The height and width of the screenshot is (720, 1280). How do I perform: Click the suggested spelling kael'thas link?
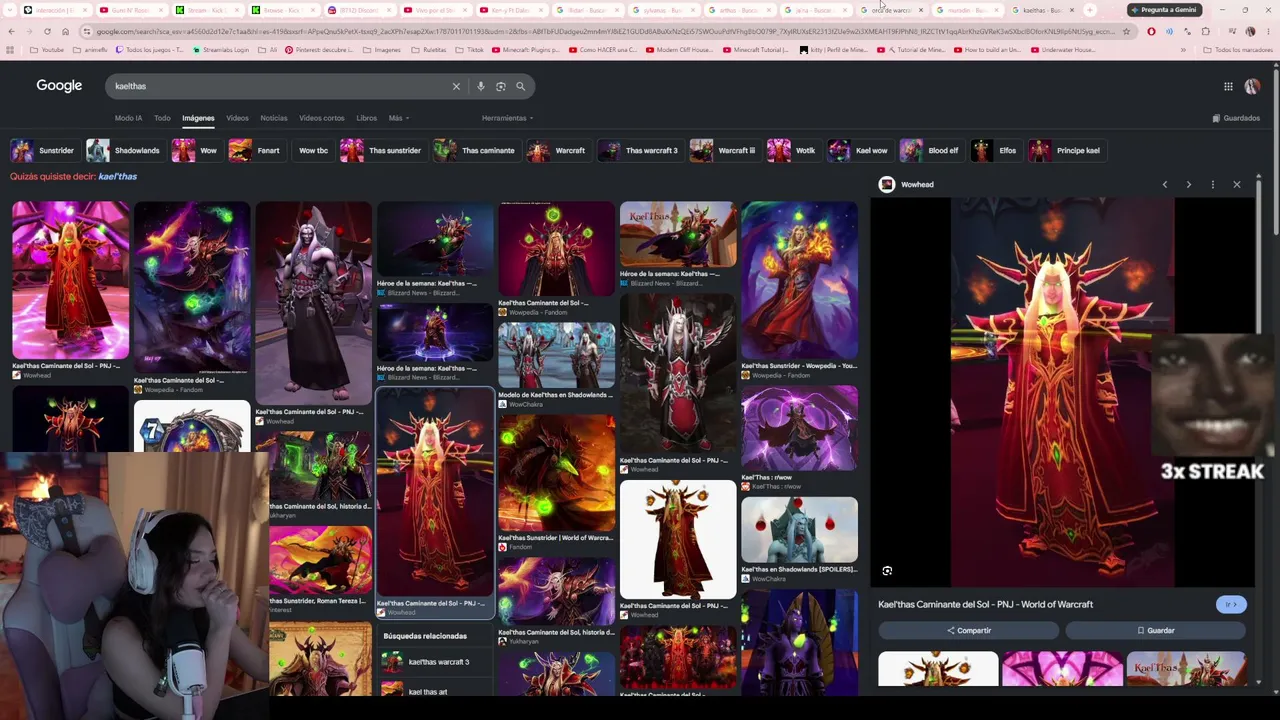click(118, 177)
